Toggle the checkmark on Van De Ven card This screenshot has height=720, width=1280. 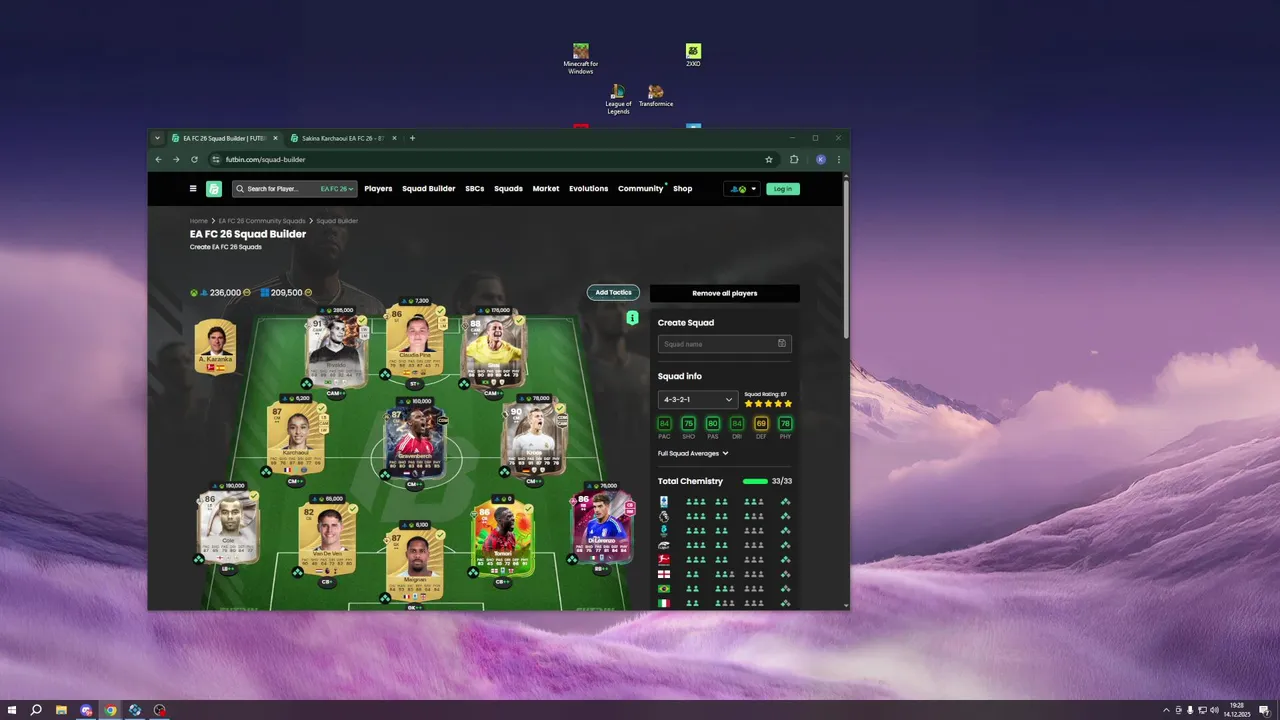pos(353,508)
